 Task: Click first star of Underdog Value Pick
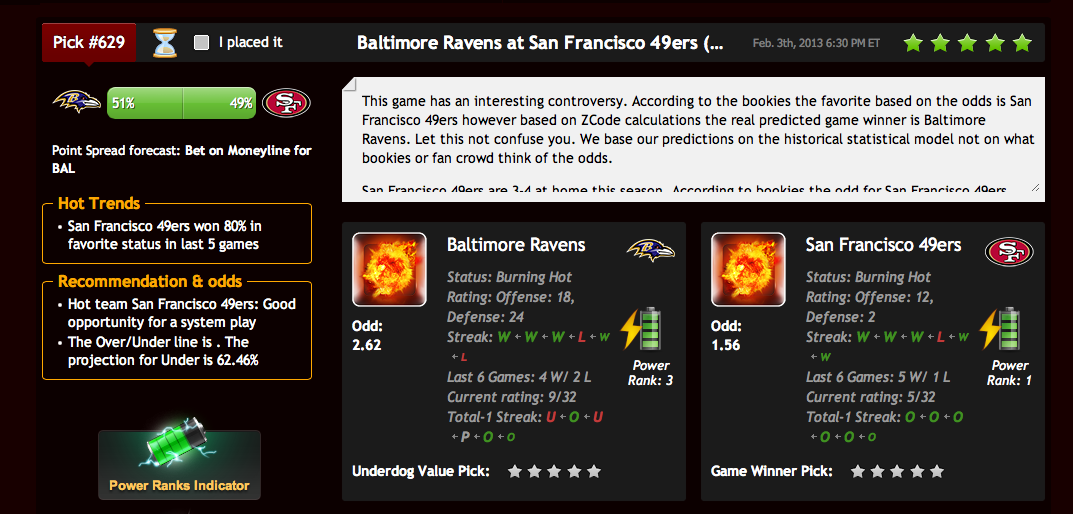tap(515, 471)
